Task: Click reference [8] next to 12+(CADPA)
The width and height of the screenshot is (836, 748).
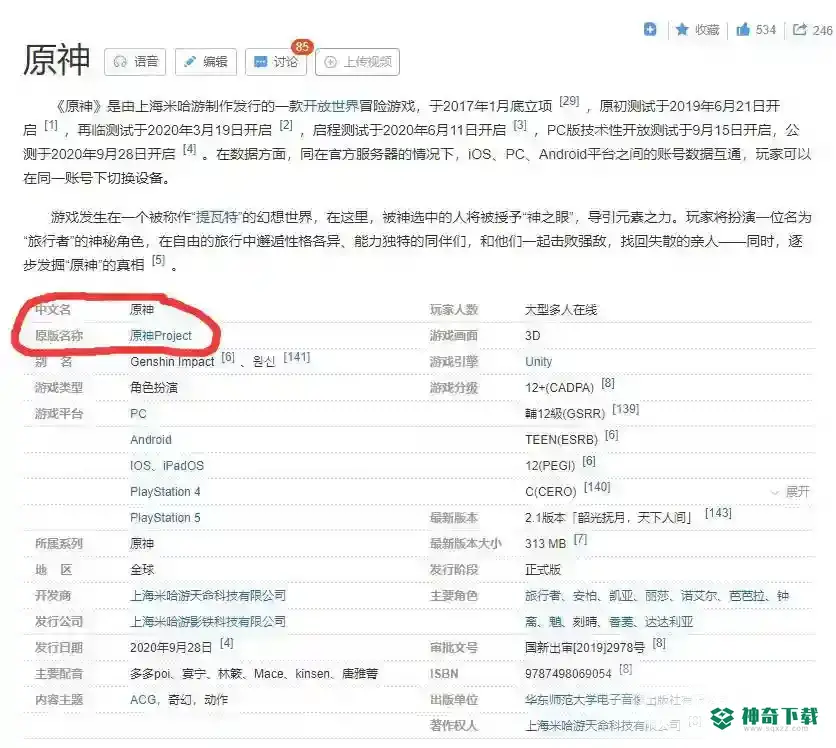Action: (608, 383)
